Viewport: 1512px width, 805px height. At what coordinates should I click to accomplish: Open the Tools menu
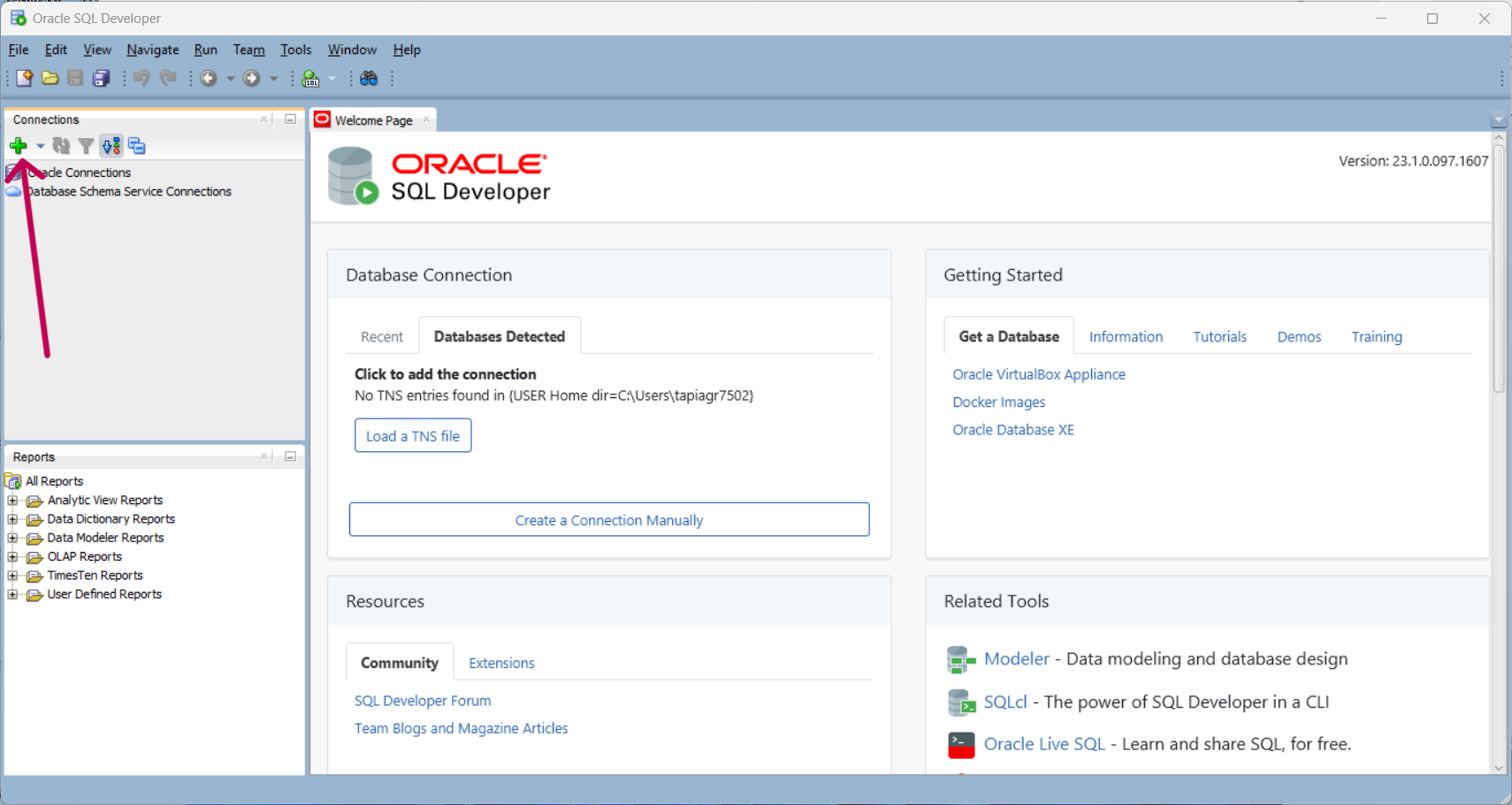[x=295, y=50]
